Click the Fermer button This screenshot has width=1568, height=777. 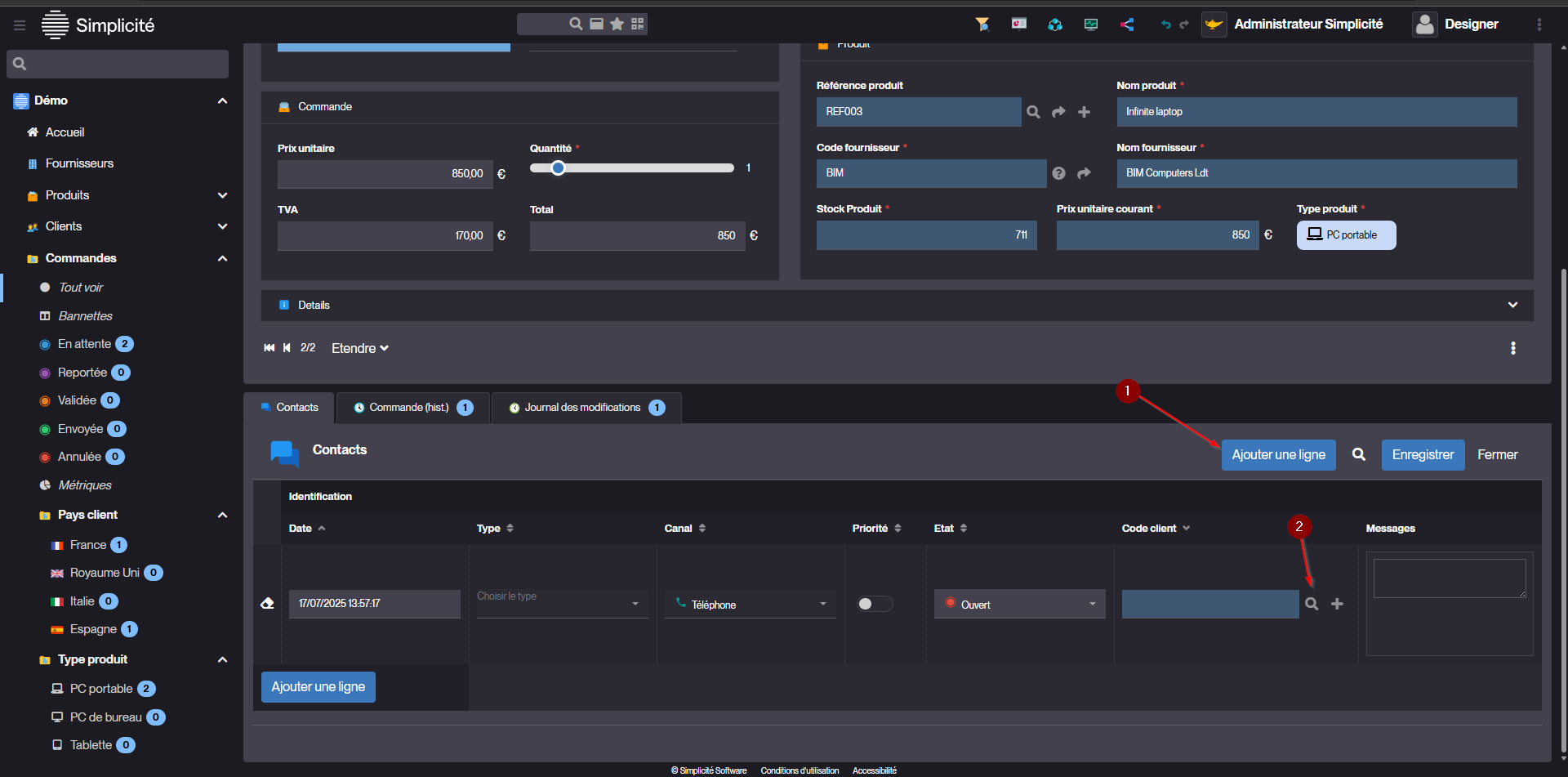[1497, 455]
